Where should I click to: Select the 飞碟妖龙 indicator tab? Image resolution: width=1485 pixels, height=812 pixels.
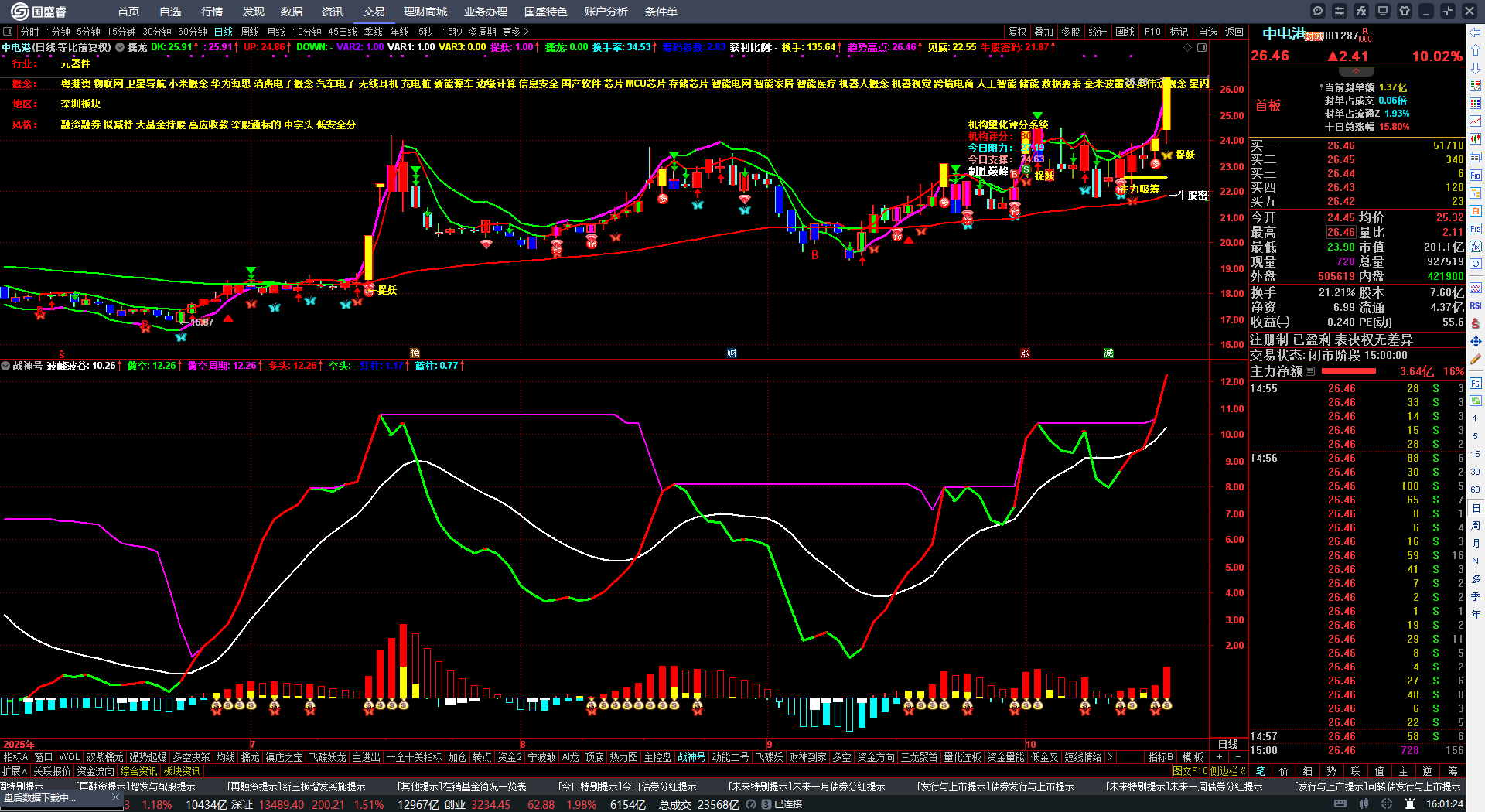(x=327, y=758)
